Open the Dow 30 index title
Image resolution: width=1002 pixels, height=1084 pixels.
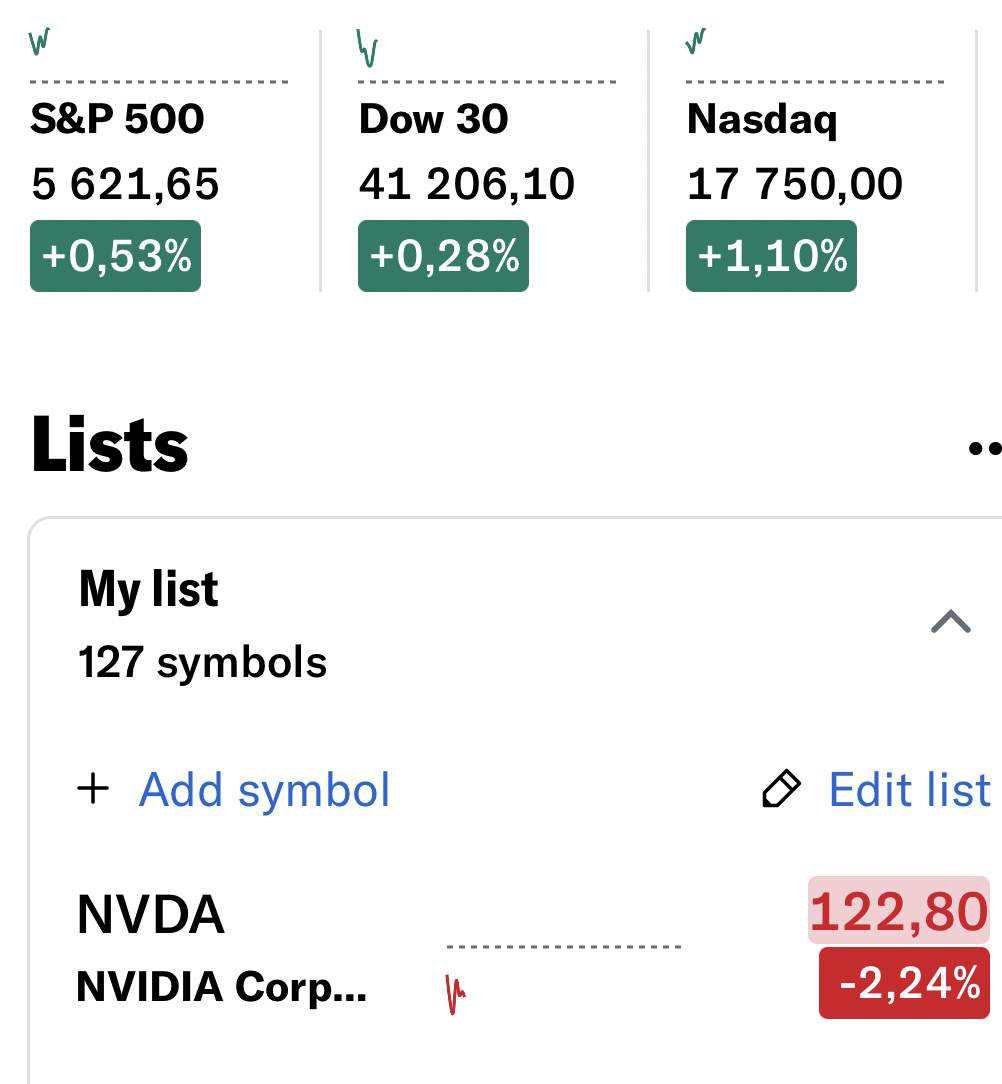pos(433,120)
